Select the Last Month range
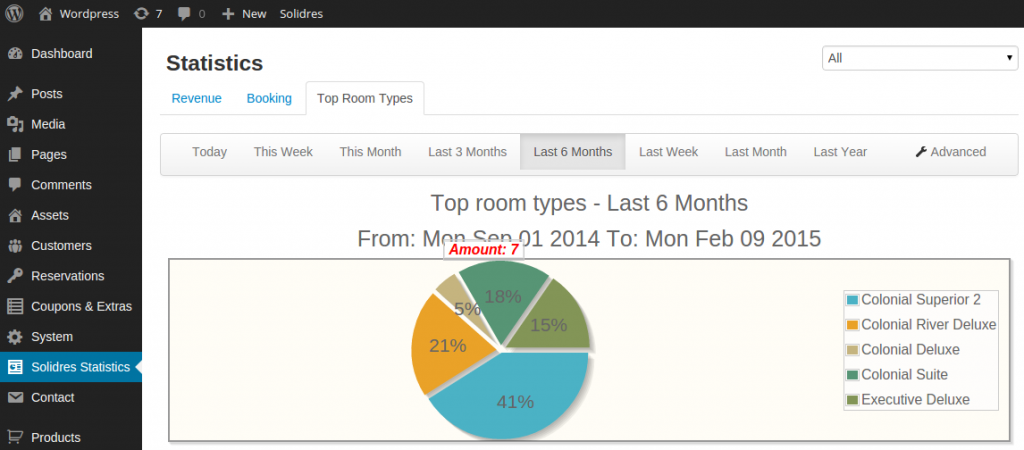This screenshot has width=1024, height=450. tap(756, 152)
